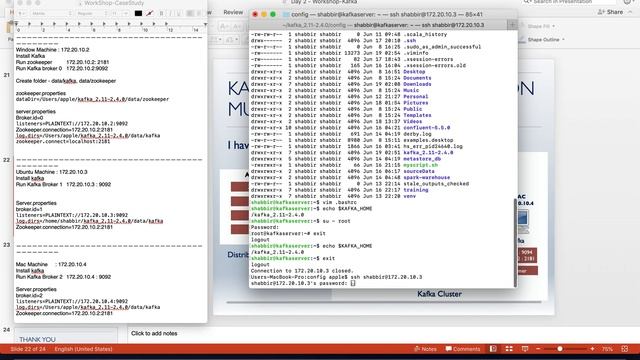The image size is (640, 360).
Task: Click 'kafka_2.11-2.4.0' directory in terminal listing
Action: 428,153
